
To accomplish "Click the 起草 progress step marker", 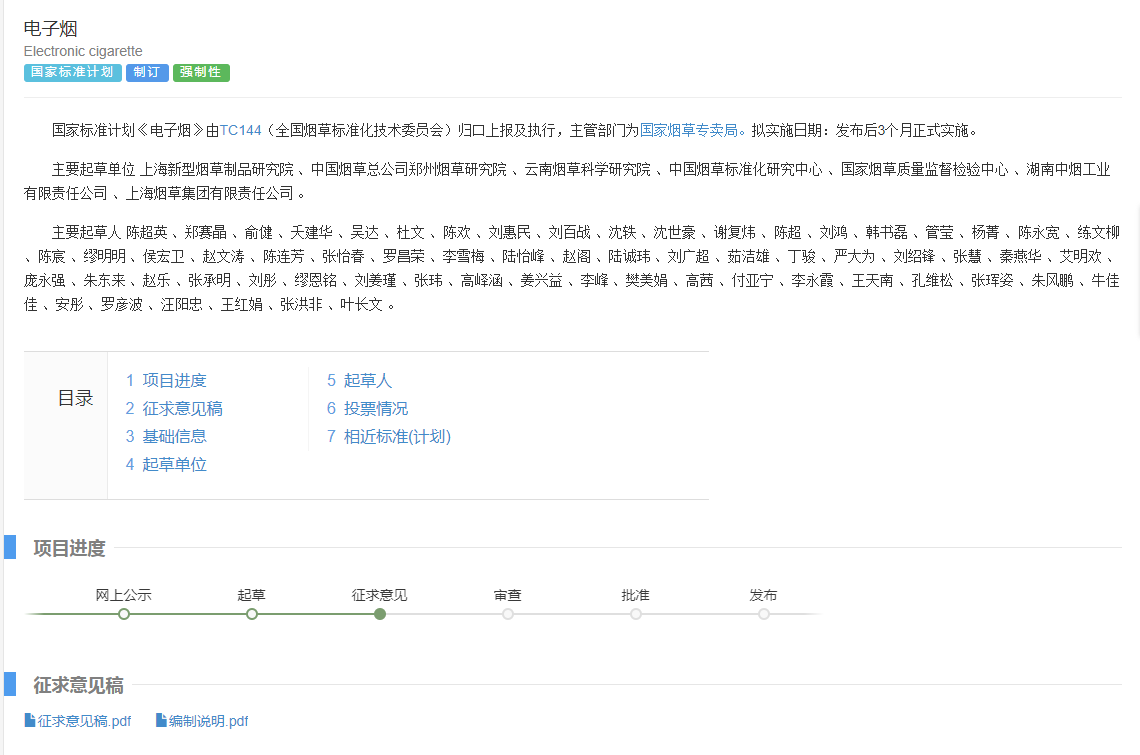I will 252,614.
